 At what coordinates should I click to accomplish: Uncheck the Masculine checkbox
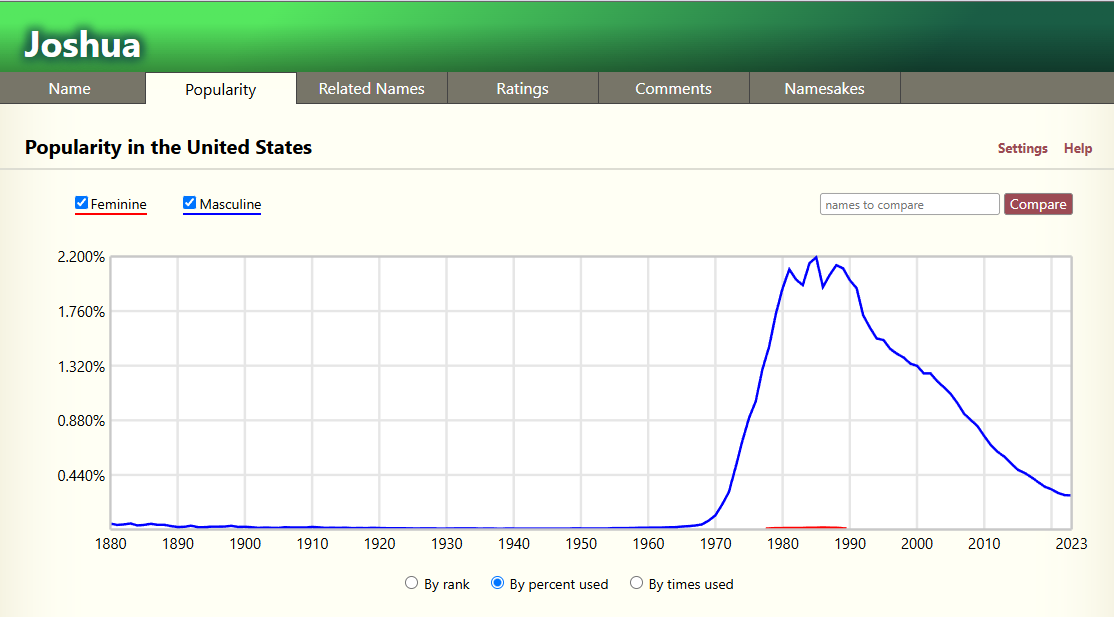pyautogui.click(x=190, y=203)
